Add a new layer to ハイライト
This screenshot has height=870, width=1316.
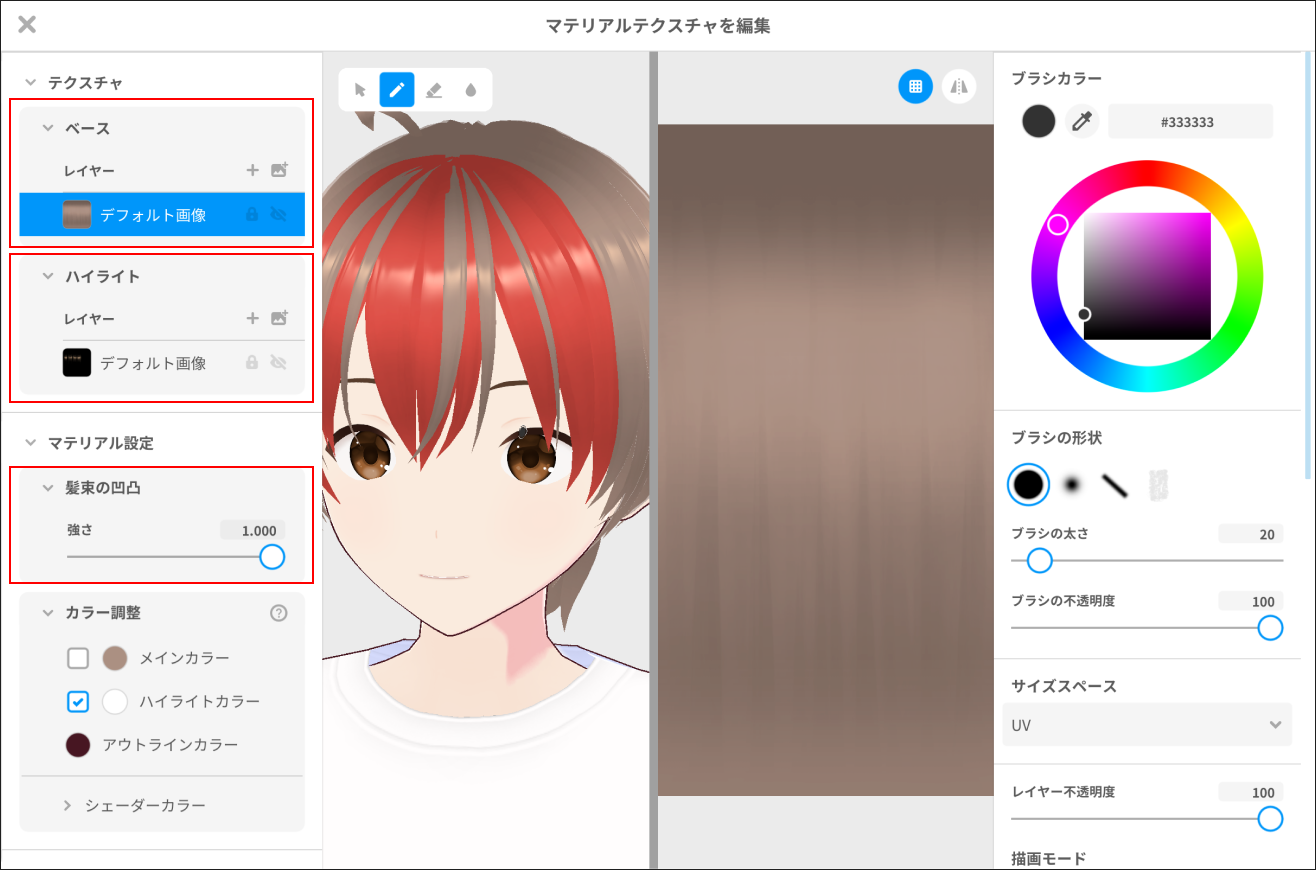point(252,318)
